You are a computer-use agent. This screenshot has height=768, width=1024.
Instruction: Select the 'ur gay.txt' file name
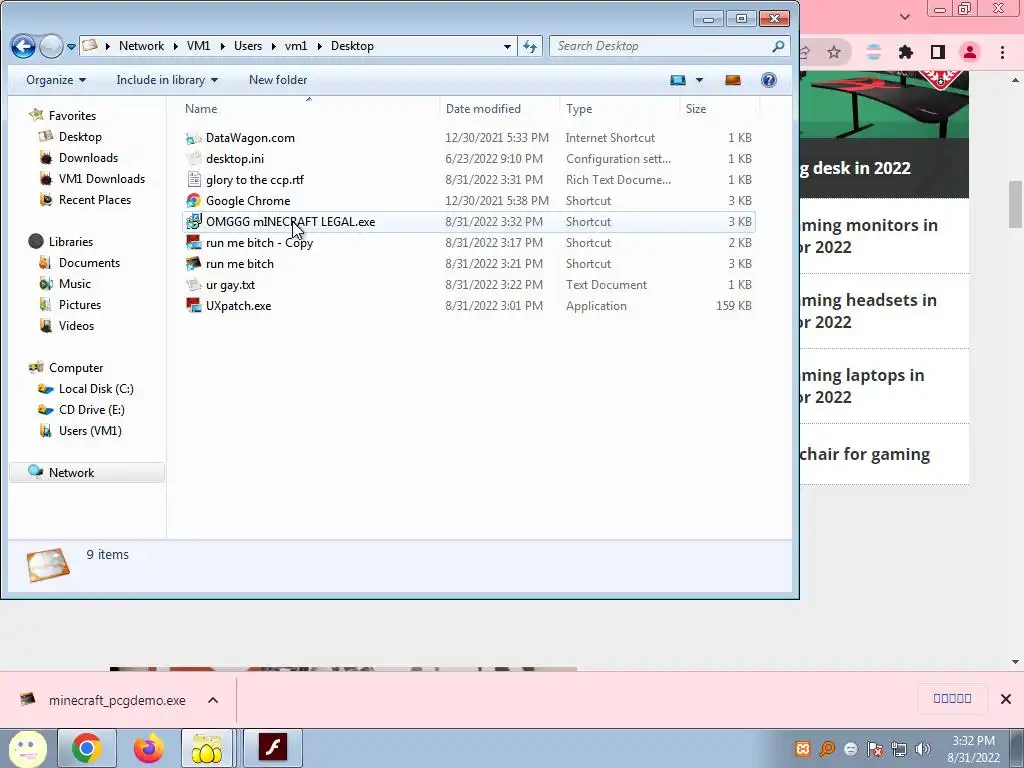click(x=230, y=285)
